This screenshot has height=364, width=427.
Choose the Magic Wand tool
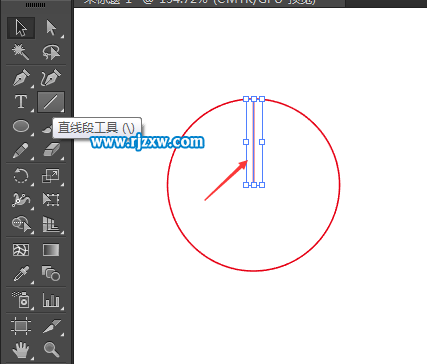click(21, 52)
